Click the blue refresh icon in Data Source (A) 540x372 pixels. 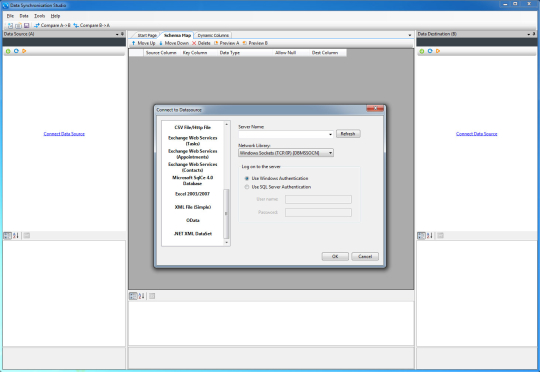[16, 51]
